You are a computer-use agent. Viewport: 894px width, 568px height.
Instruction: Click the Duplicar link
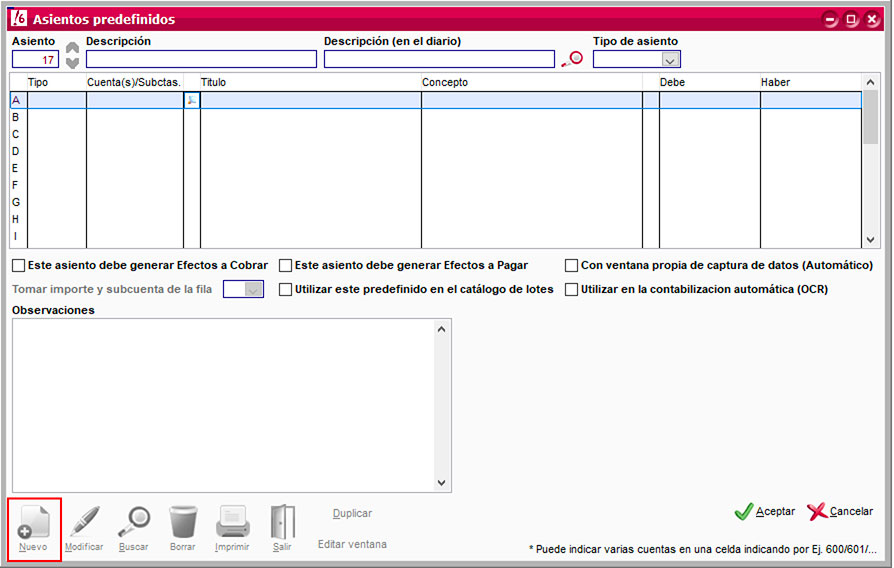click(x=352, y=513)
